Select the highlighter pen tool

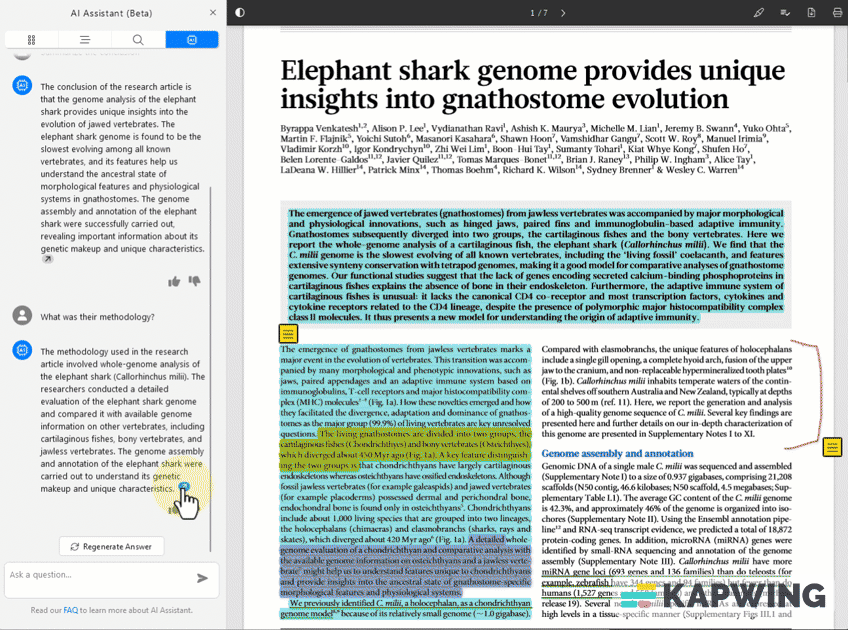(x=759, y=13)
